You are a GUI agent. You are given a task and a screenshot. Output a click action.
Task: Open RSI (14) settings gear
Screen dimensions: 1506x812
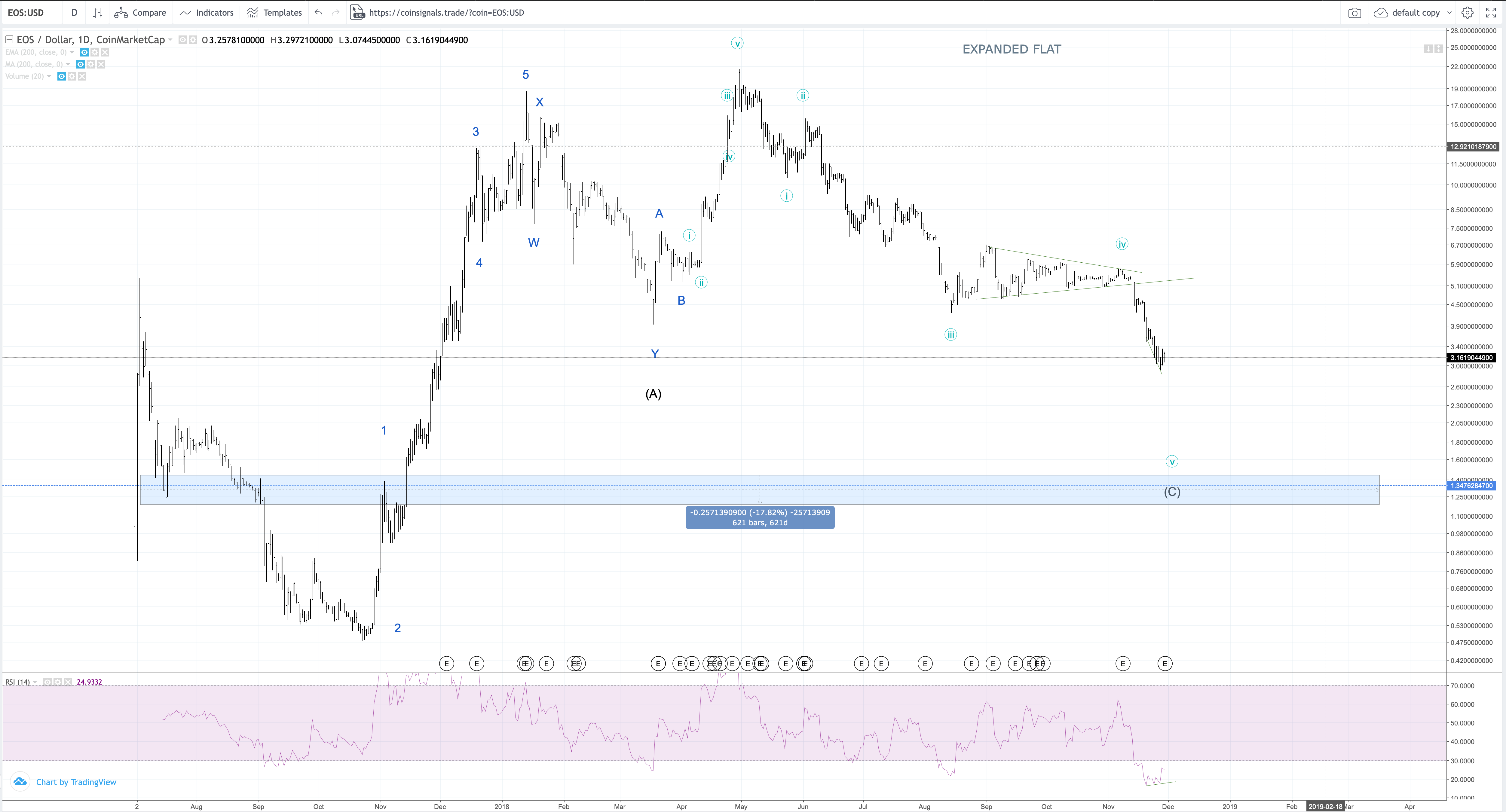click(58, 682)
